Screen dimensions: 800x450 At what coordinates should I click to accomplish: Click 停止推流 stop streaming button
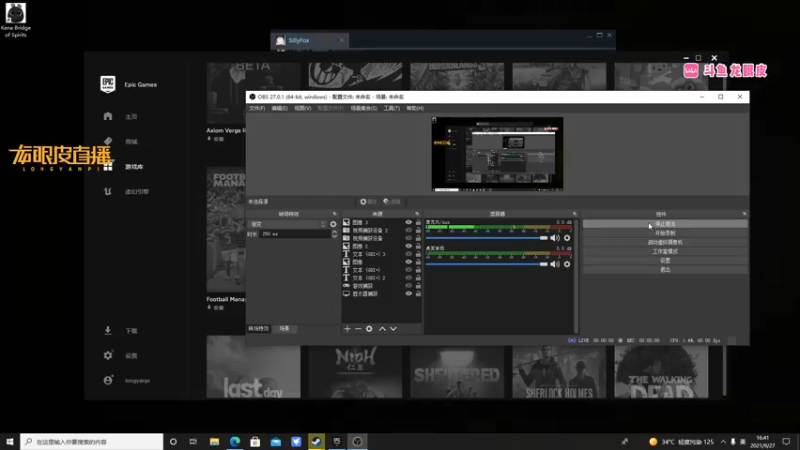pos(665,224)
